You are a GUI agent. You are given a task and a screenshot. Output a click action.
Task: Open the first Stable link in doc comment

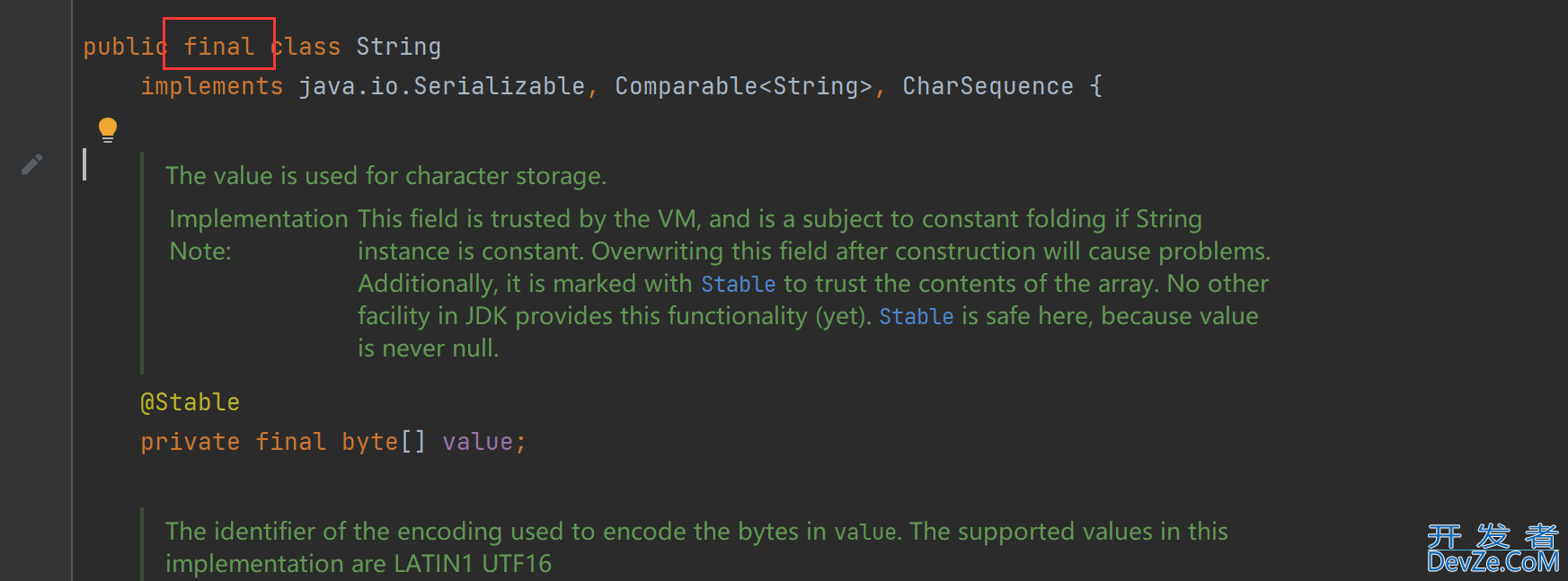(x=738, y=285)
